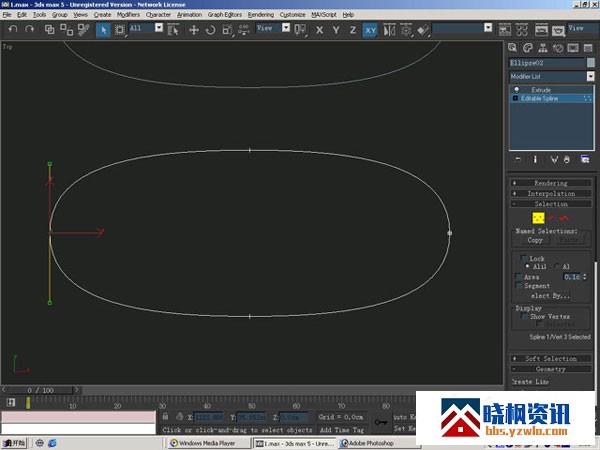Viewport: 600px width, 450px height.
Task: Expand the Soft Selection rollout
Action: pyautogui.click(x=551, y=359)
